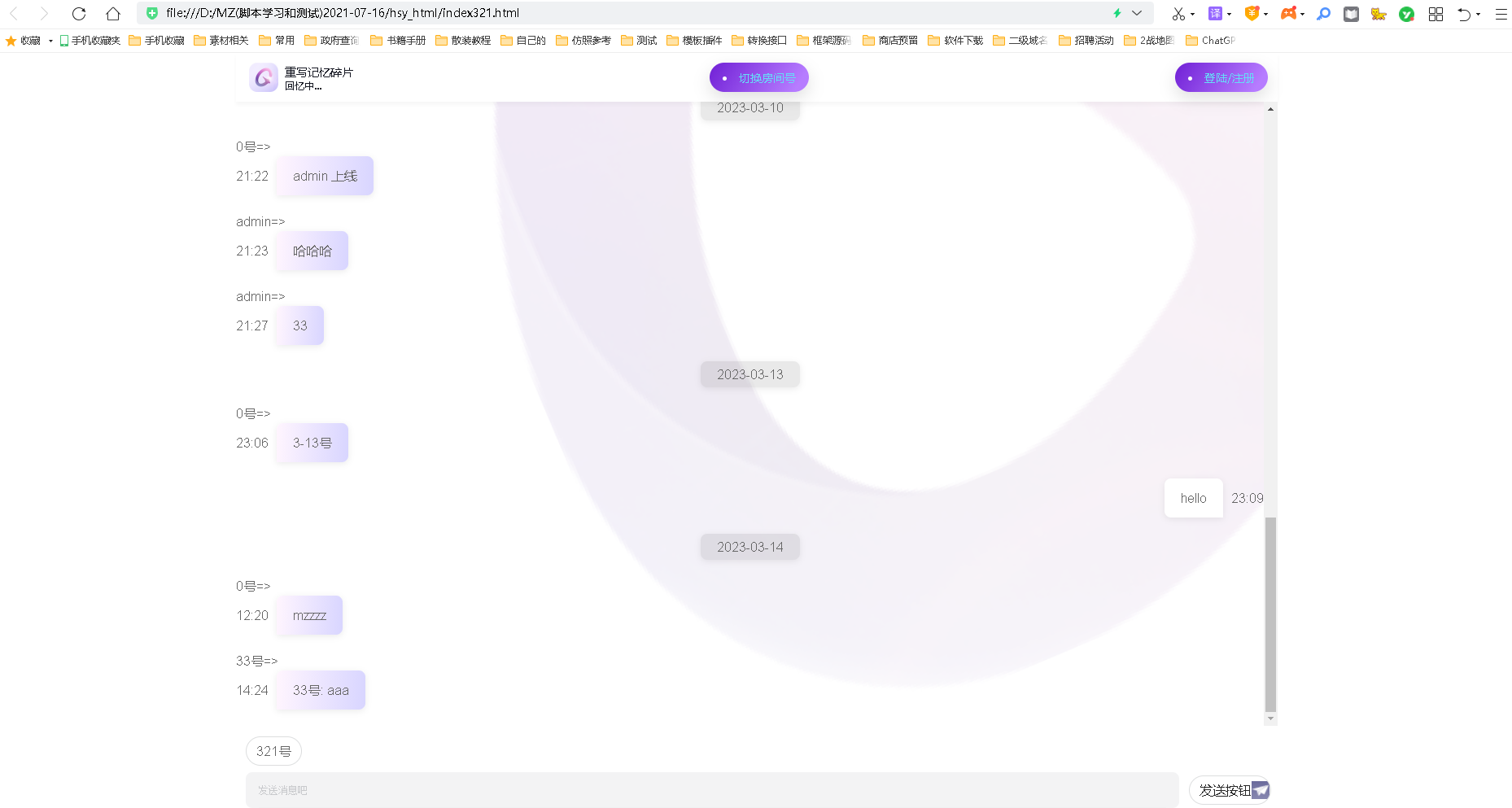Expand the address bar history dropdown
1512x808 pixels.
tap(1137, 13)
